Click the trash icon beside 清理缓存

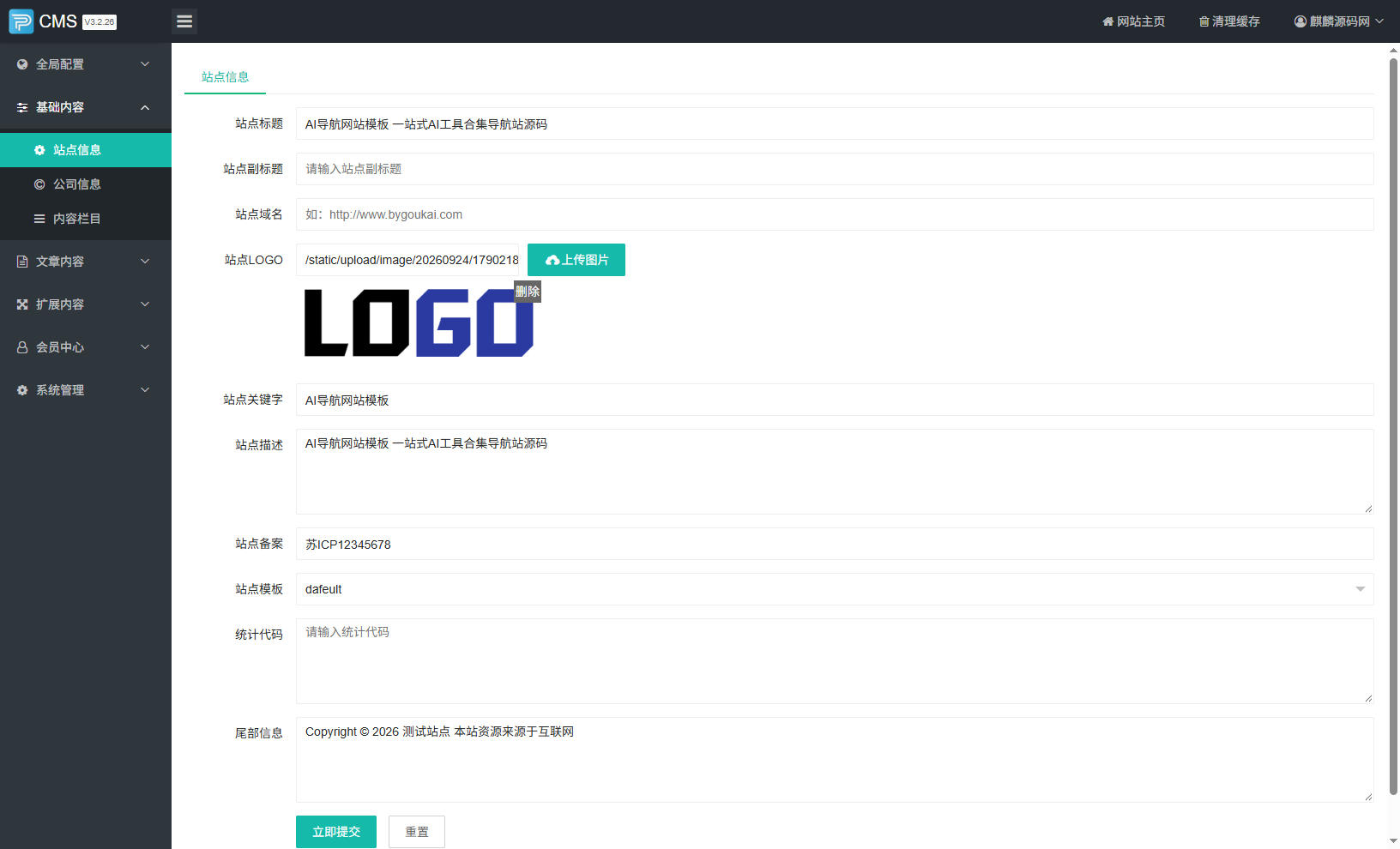point(1204,21)
